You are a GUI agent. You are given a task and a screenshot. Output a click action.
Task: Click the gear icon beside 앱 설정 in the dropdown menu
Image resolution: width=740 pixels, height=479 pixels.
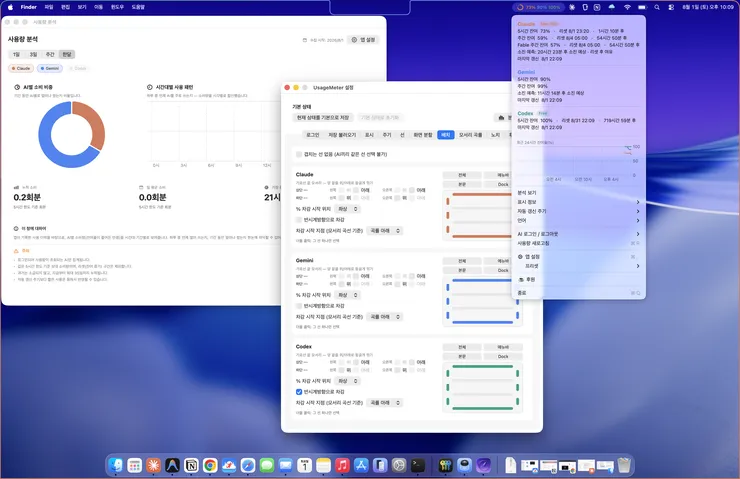(x=521, y=257)
